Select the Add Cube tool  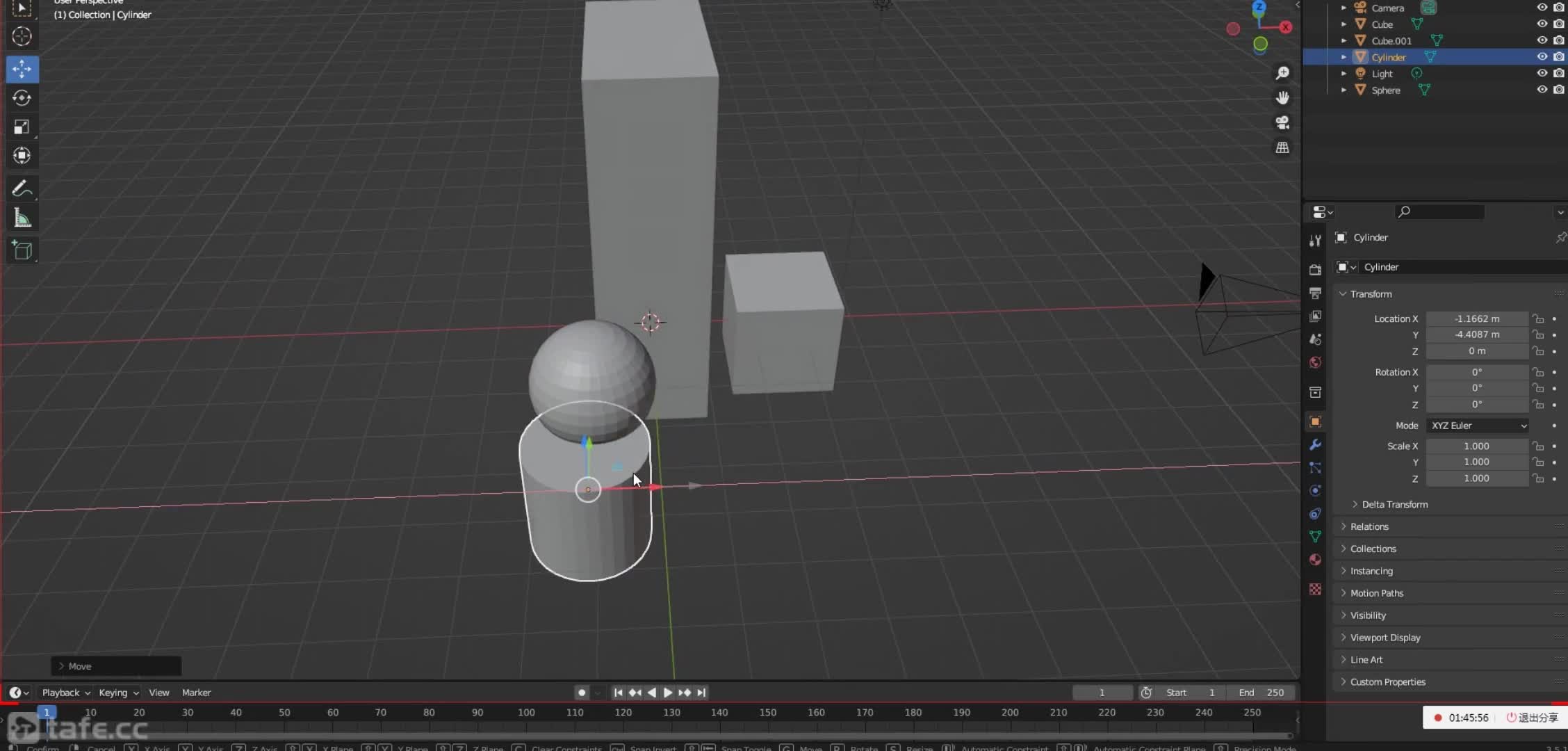coord(22,250)
